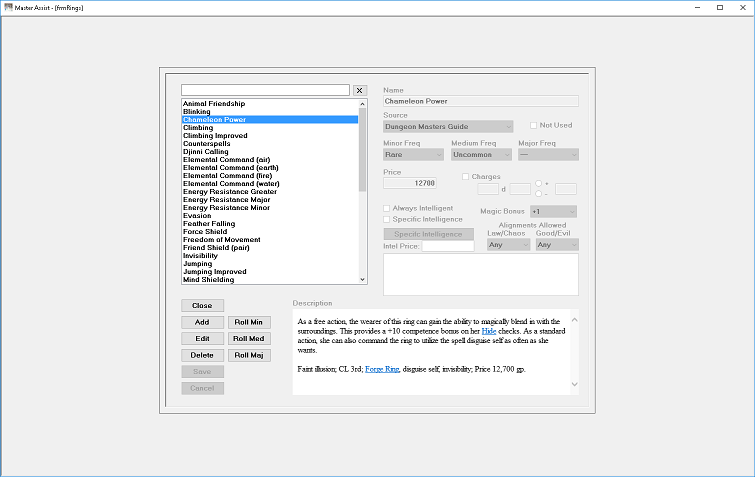Select Invisibility in the ring list
This screenshot has height=477, width=755.
200,256
